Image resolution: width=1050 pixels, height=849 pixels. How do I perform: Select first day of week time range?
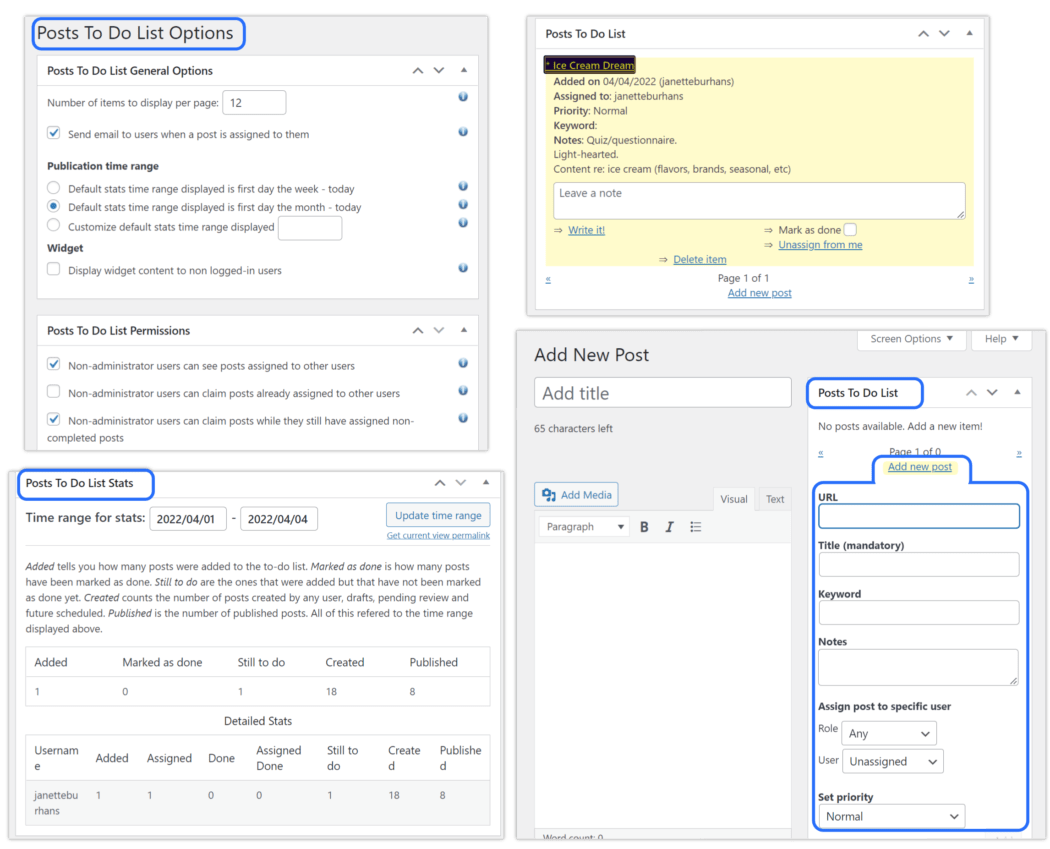pos(54,187)
